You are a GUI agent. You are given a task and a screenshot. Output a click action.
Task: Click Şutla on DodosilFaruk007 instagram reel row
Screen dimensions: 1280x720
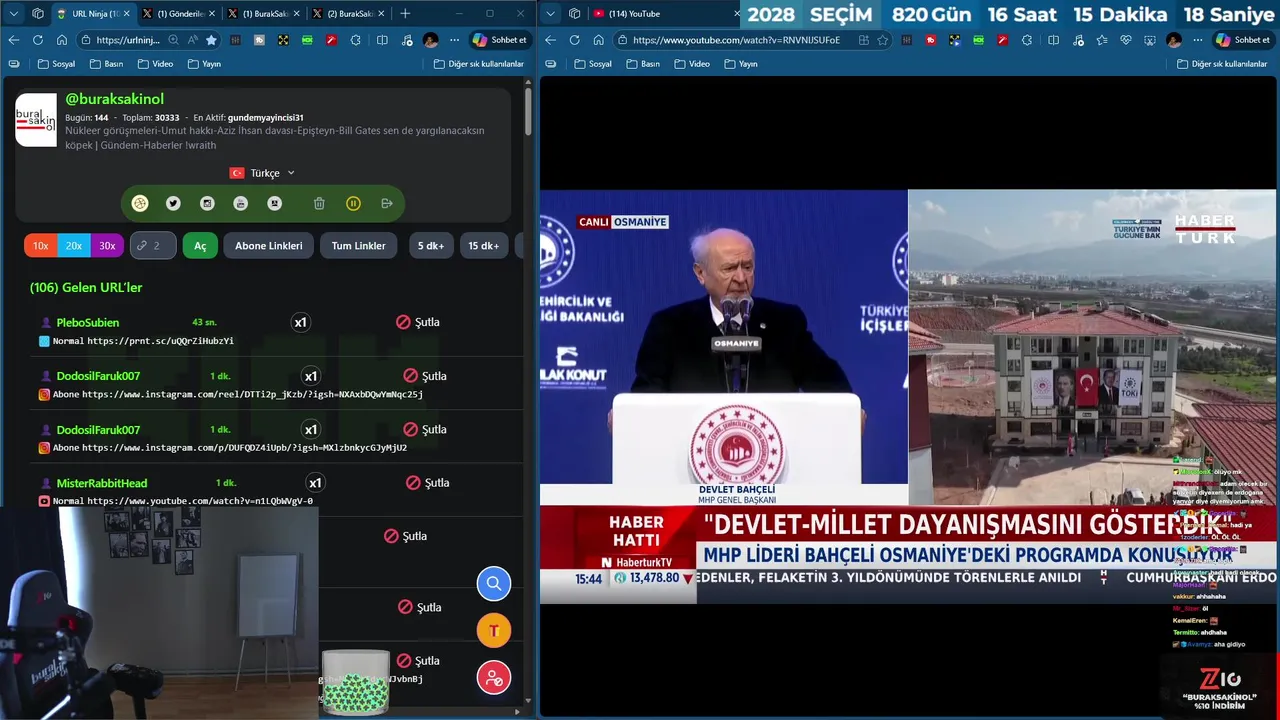[x=425, y=376]
